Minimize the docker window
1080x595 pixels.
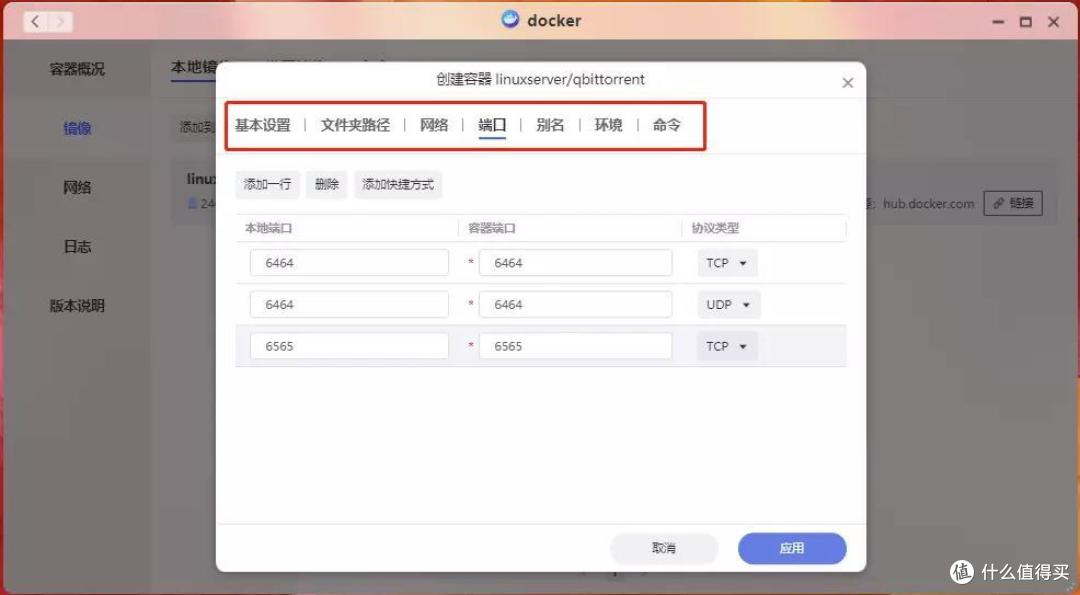coord(998,22)
